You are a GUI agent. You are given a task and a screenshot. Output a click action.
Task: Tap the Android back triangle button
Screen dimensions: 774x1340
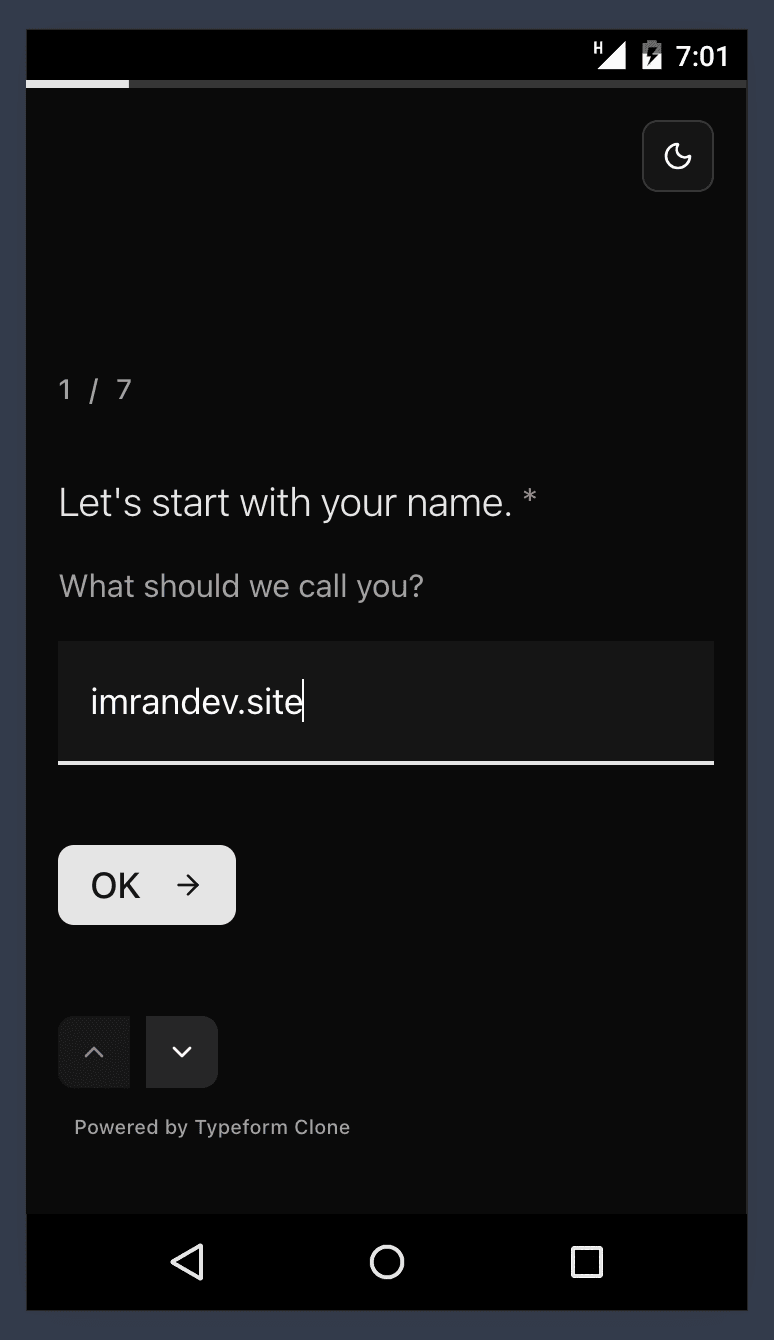tap(187, 1262)
